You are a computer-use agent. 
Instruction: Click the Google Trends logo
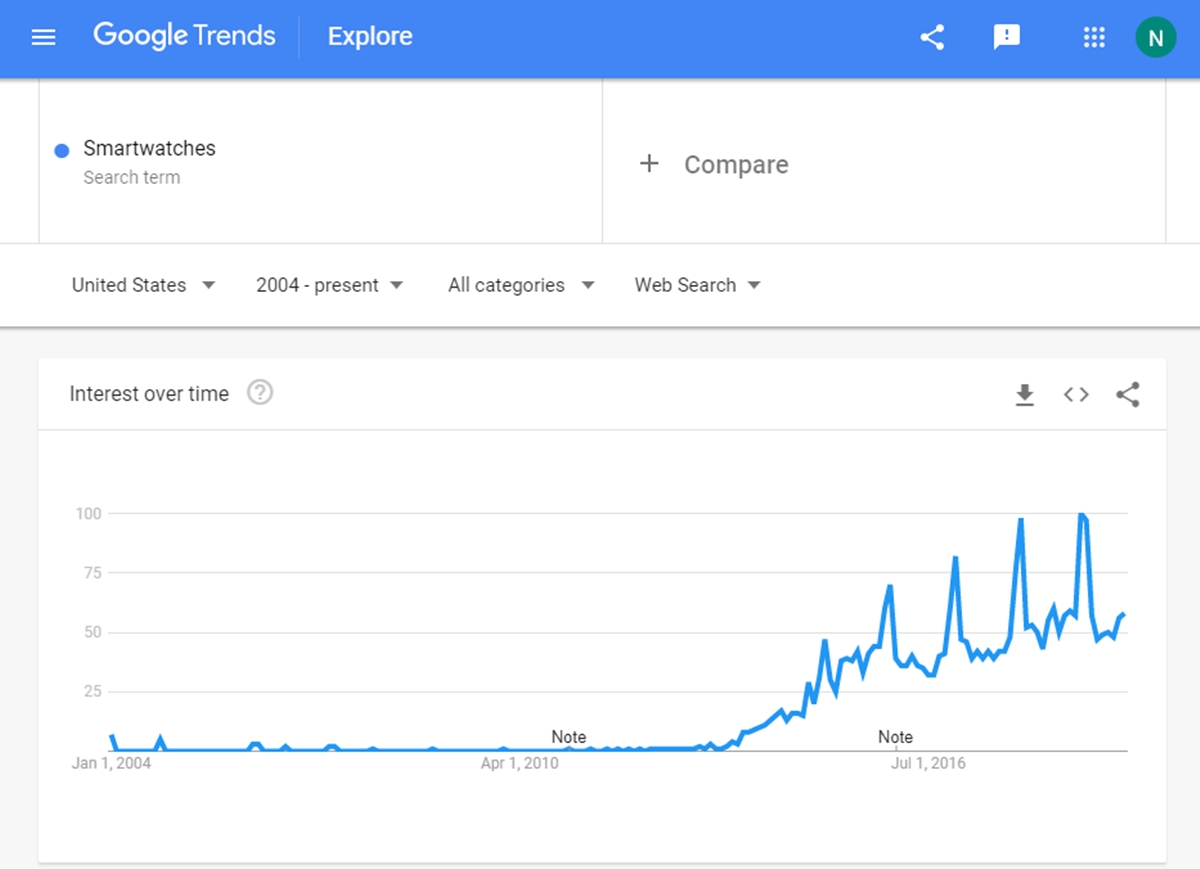pos(184,36)
